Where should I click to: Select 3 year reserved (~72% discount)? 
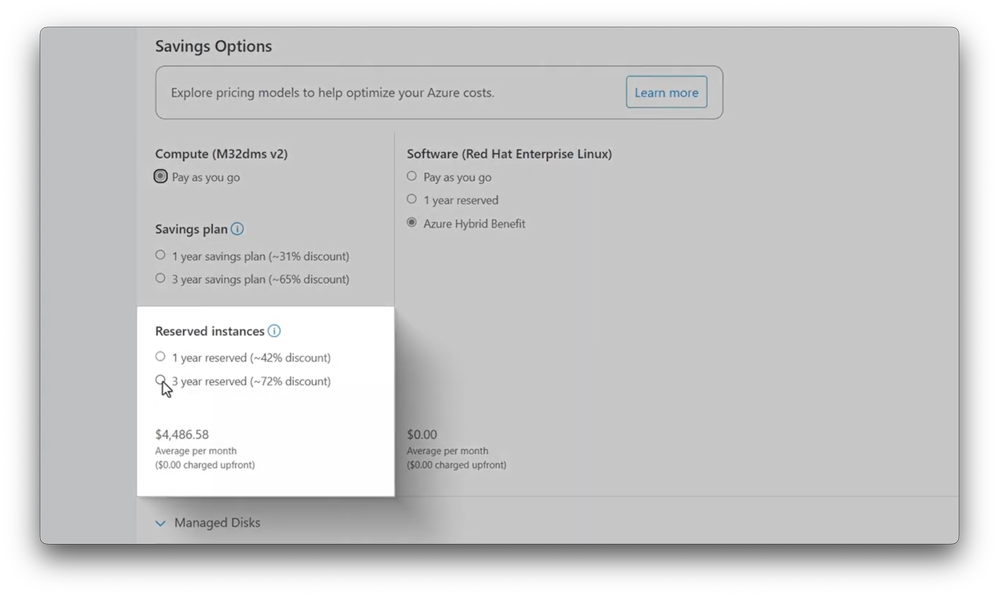tap(161, 380)
